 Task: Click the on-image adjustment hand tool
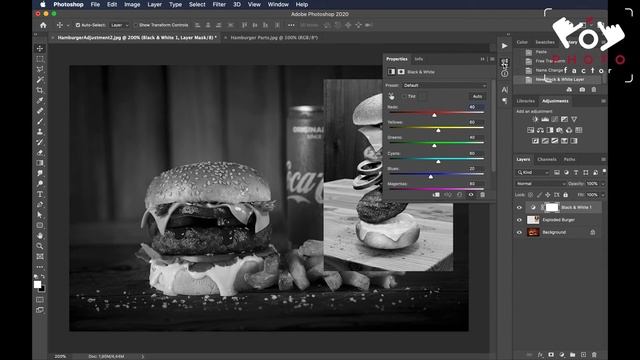click(391, 96)
